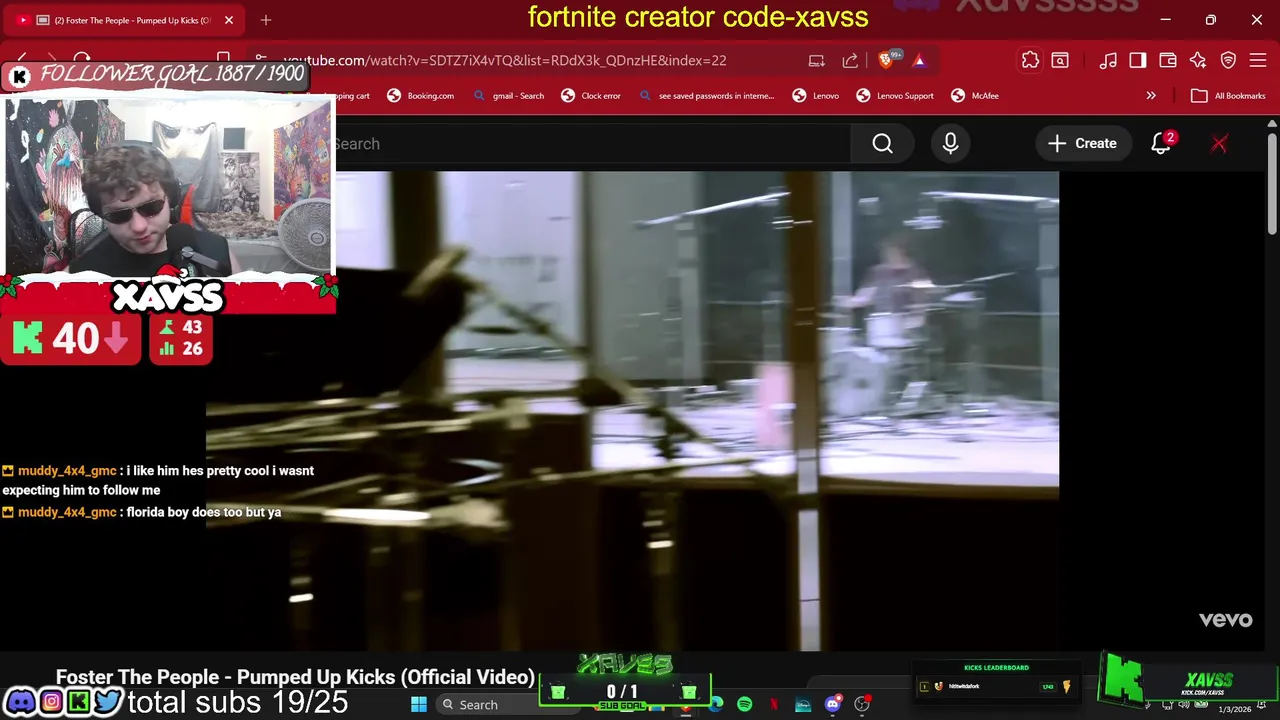The width and height of the screenshot is (1280, 720).
Task: Open the gmail - Search bookmark
Action: (509, 96)
